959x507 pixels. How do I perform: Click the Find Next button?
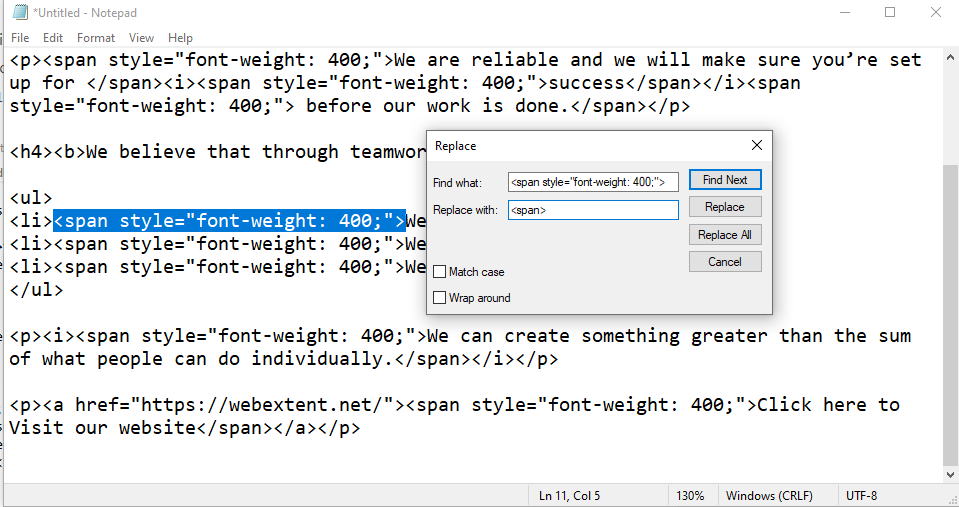click(725, 180)
